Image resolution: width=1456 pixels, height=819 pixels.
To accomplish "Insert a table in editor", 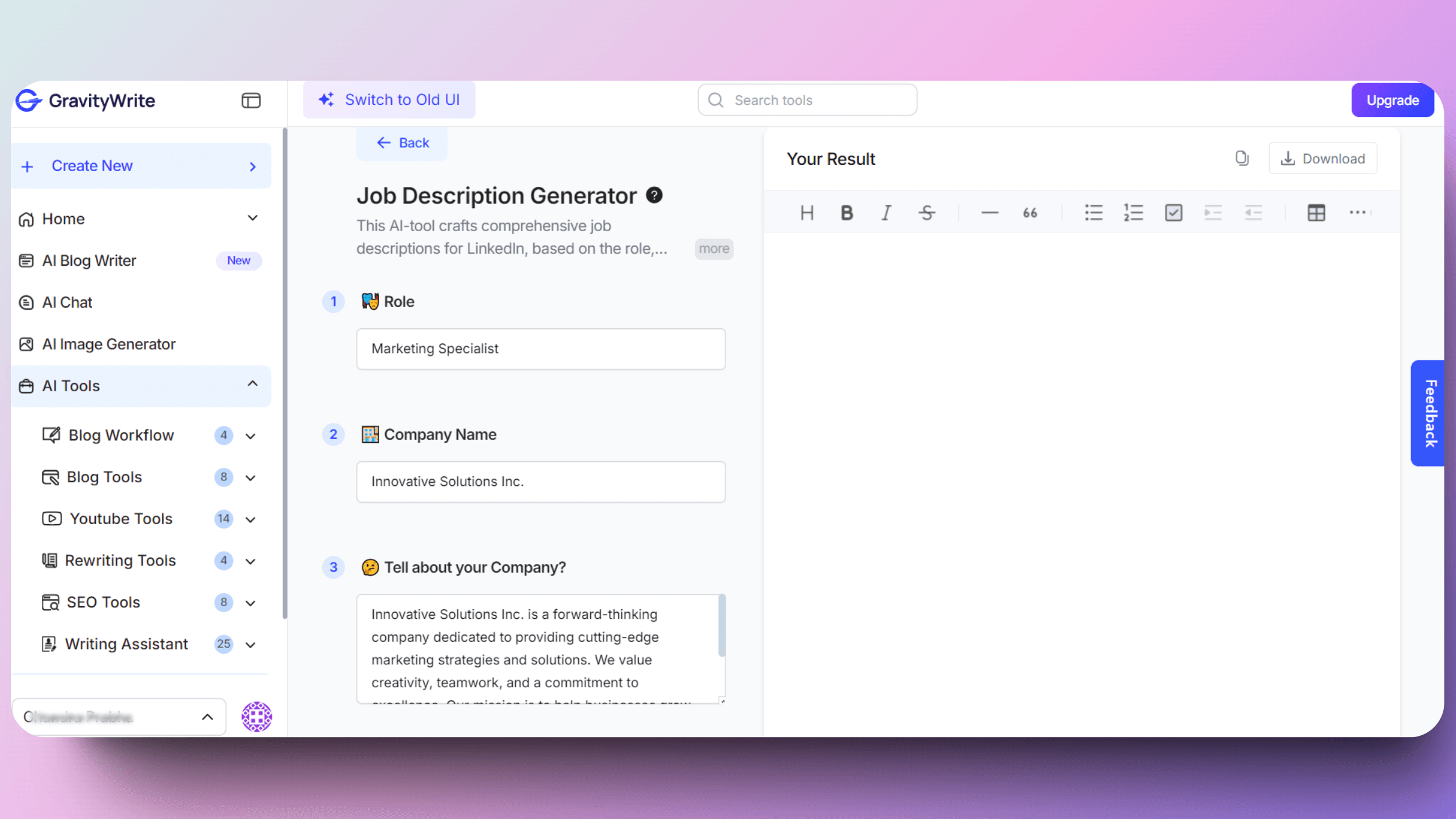I will pos(1316,213).
